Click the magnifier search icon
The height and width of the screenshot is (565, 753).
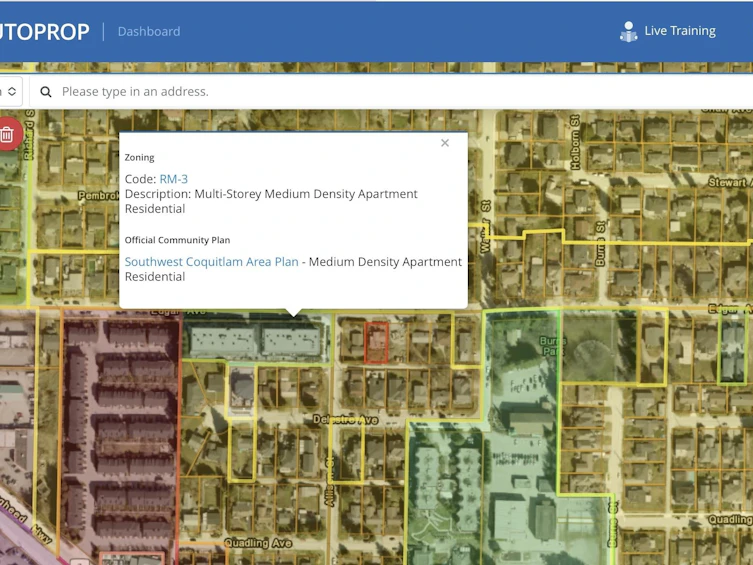[x=46, y=92]
